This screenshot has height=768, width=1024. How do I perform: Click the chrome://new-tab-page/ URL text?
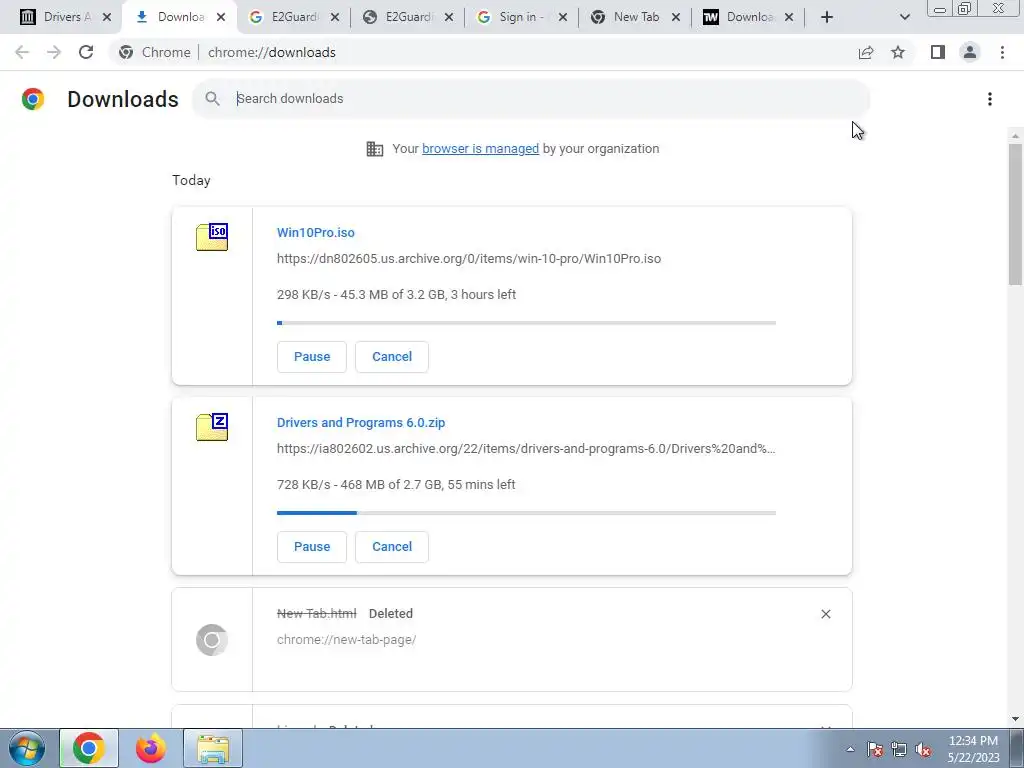point(346,640)
